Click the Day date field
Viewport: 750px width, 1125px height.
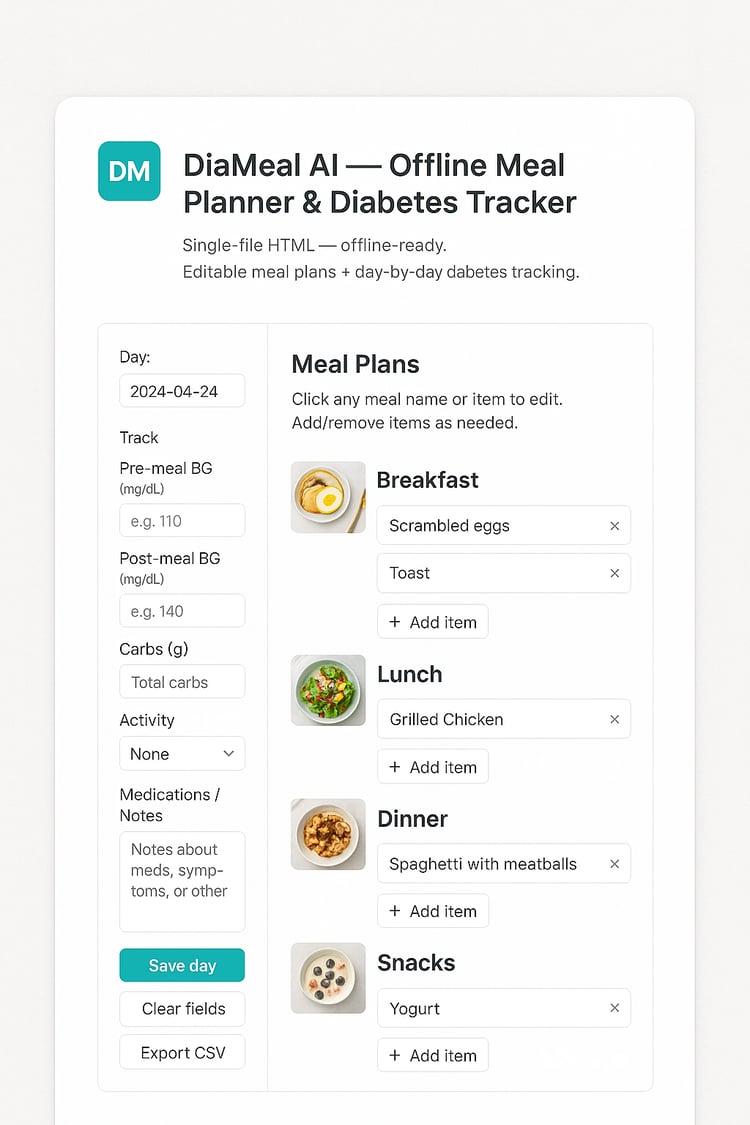tap(181, 391)
